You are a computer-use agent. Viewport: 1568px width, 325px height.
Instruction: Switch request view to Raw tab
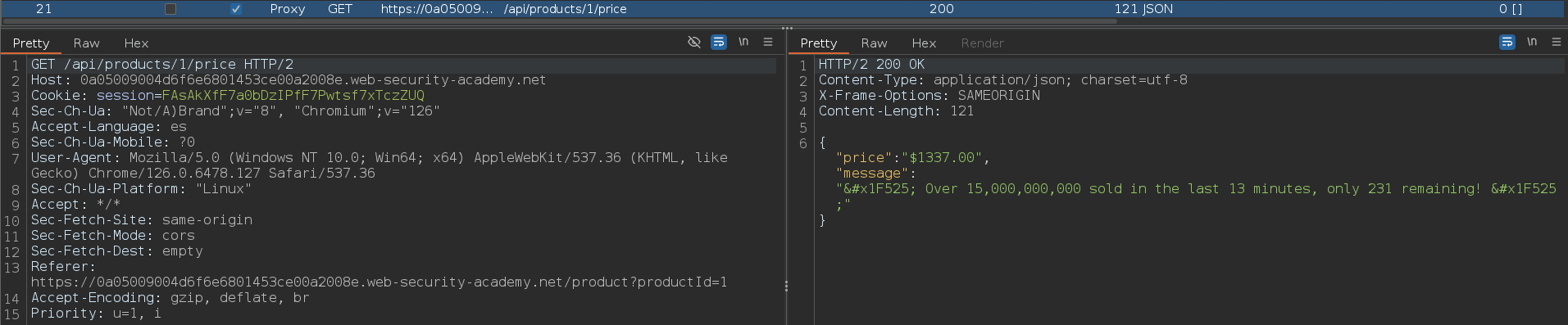(86, 43)
